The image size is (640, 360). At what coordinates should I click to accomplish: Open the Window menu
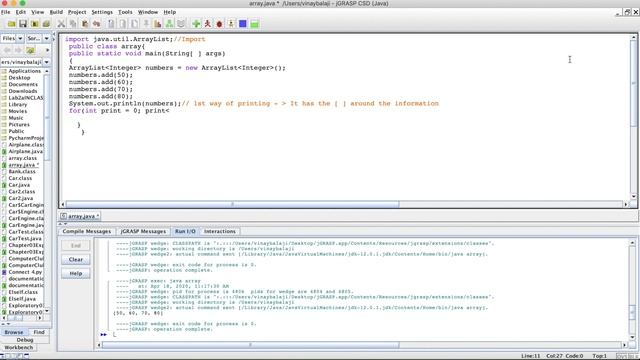pyautogui.click(x=148, y=12)
